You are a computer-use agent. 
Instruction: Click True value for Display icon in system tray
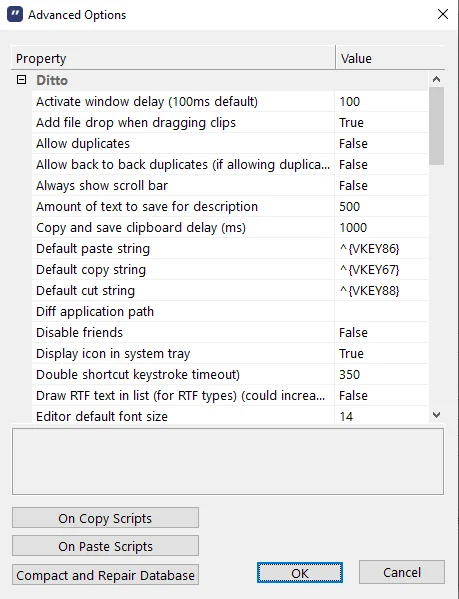pyautogui.click(x=381, y=354)
